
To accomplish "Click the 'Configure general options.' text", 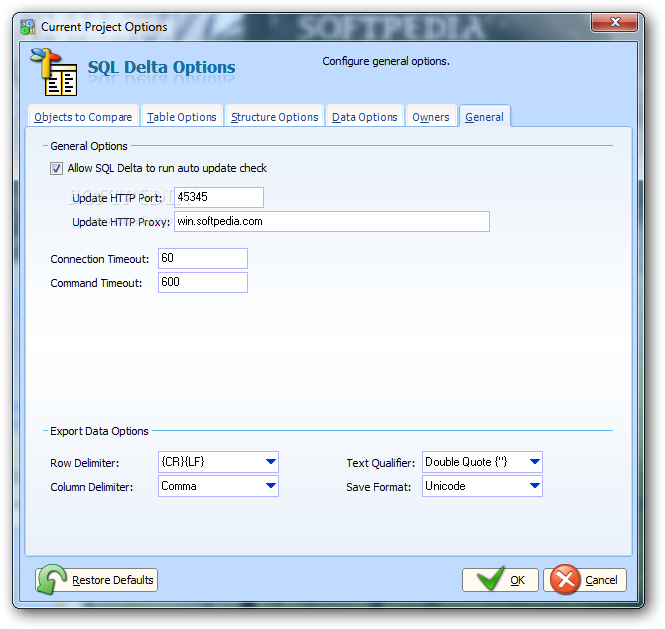I will click(386, 62).
